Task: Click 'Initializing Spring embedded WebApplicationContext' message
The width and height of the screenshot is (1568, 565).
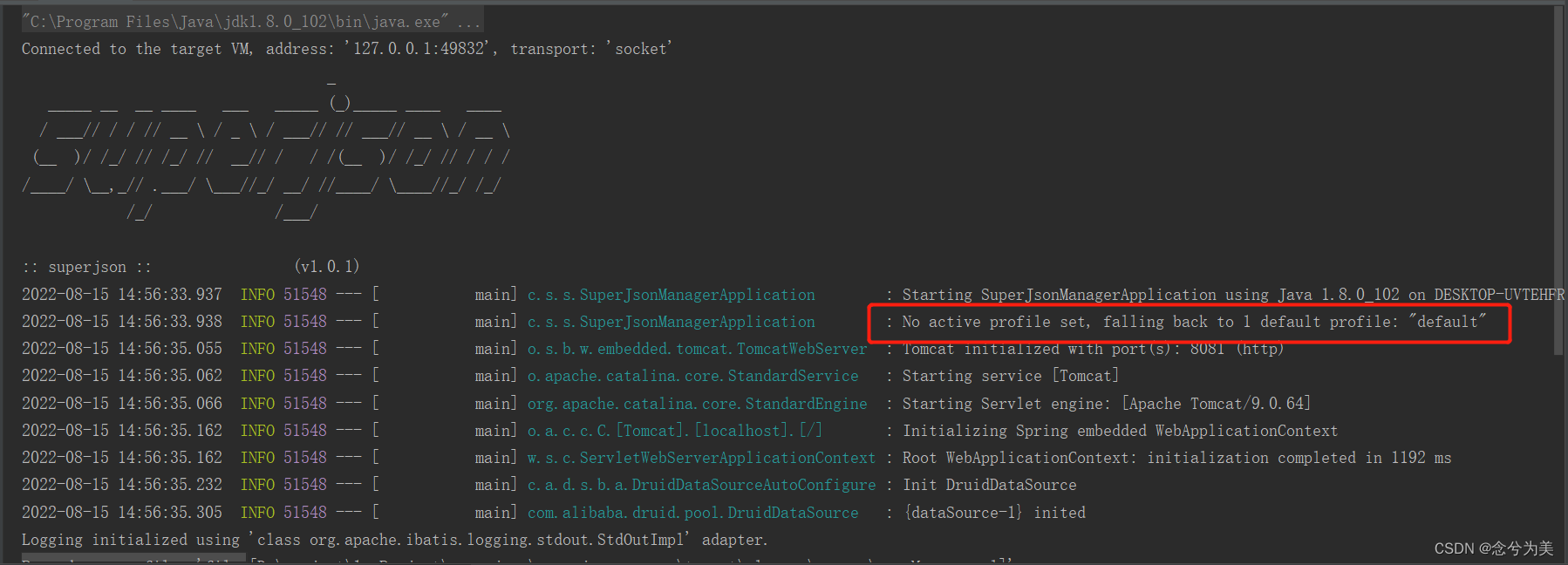Action: point(1120,431)
